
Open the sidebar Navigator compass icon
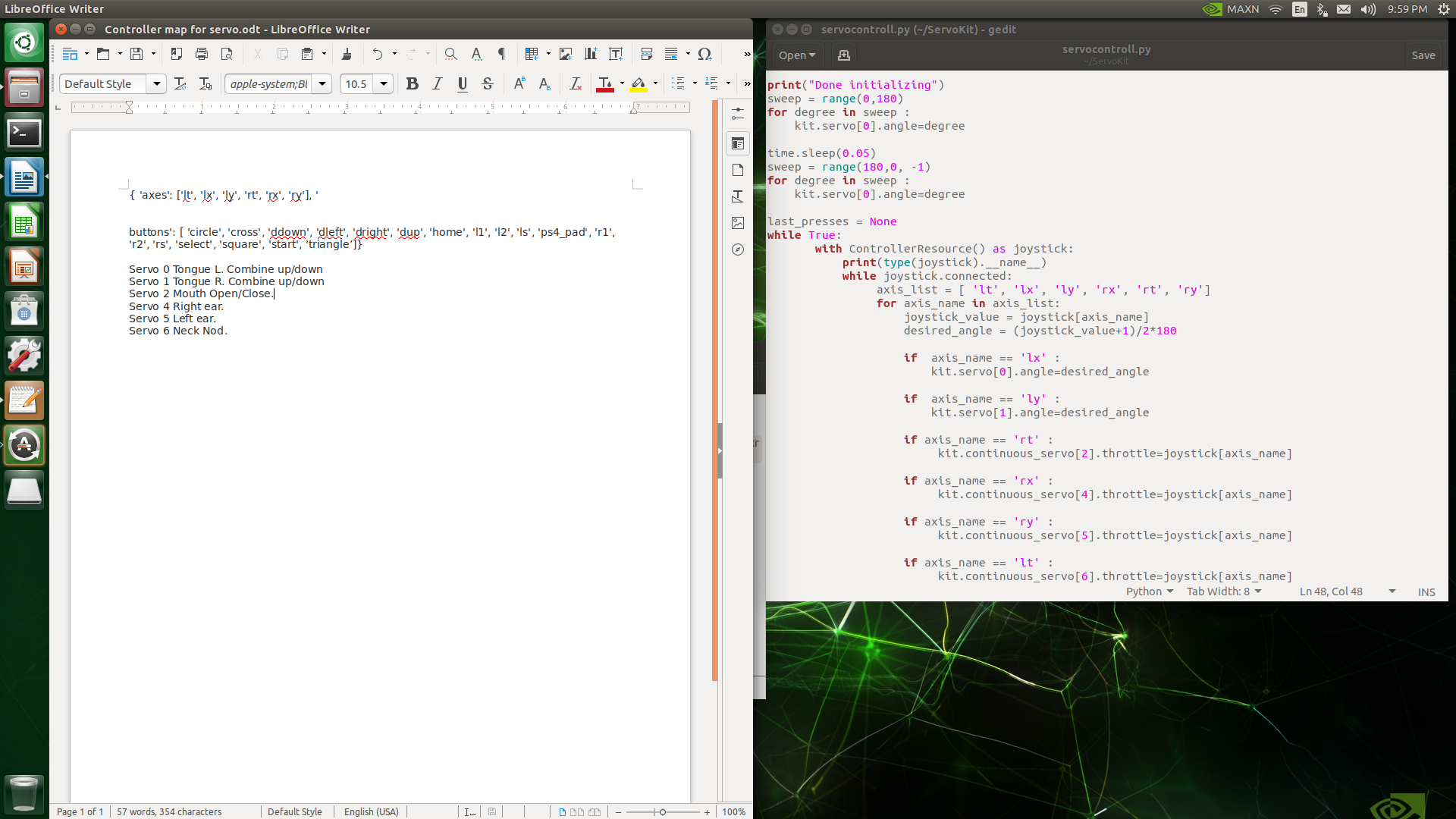coord(738,249)
